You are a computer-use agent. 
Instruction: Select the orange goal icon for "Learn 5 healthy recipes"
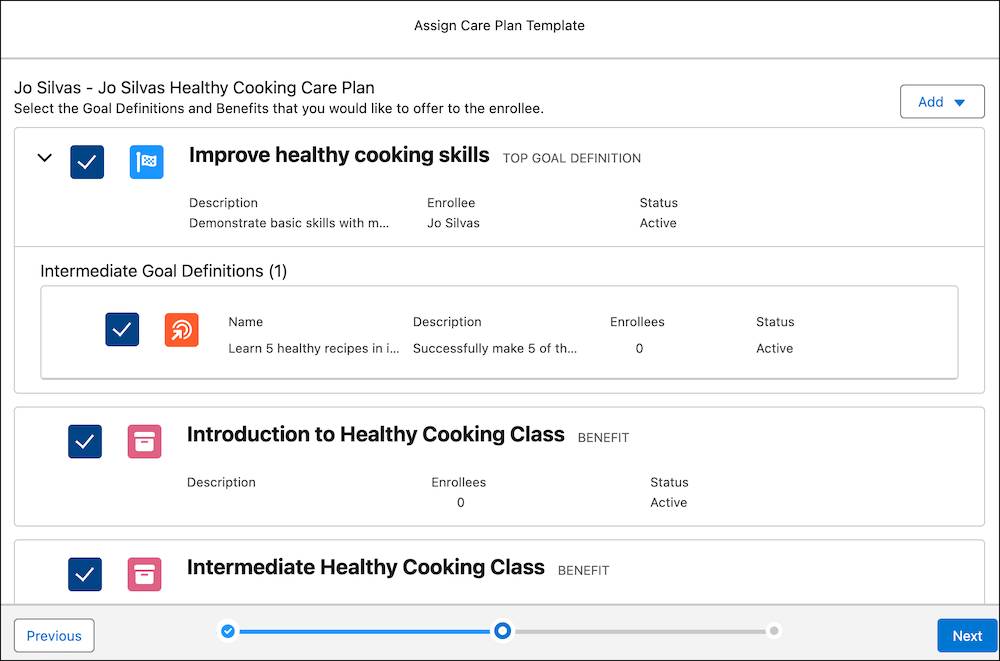click(x=181, y=329)
